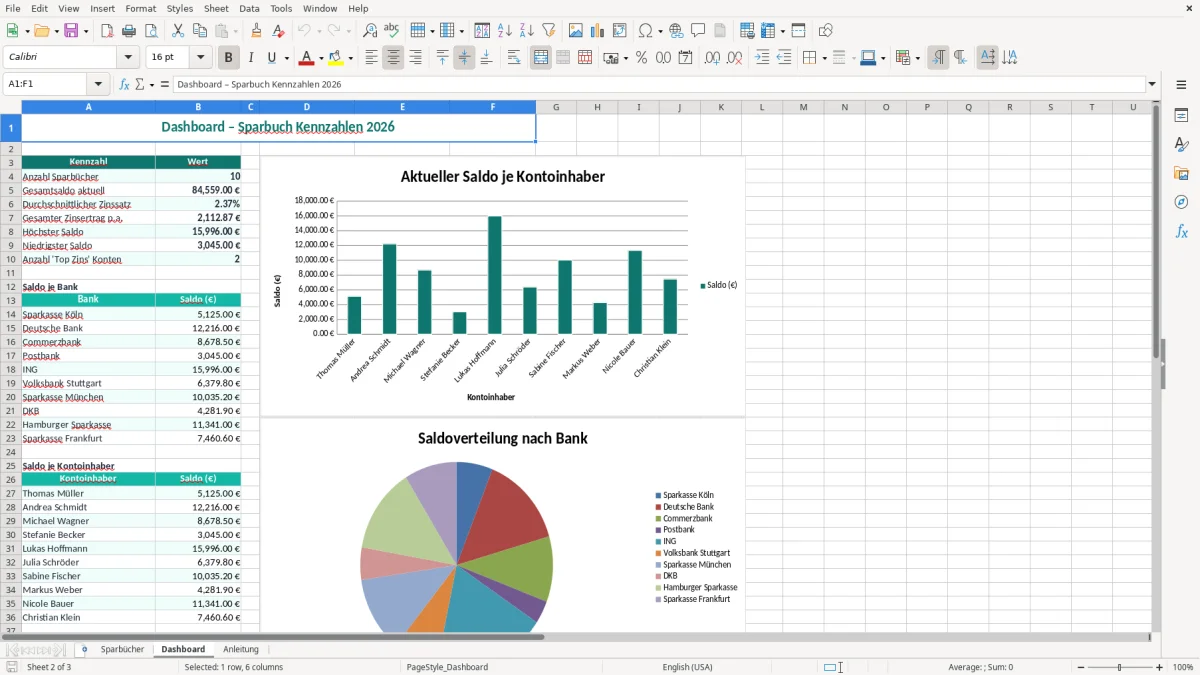Click zoom in plus button
This screenshot has width=1200, height=675.
[1159, 667]
